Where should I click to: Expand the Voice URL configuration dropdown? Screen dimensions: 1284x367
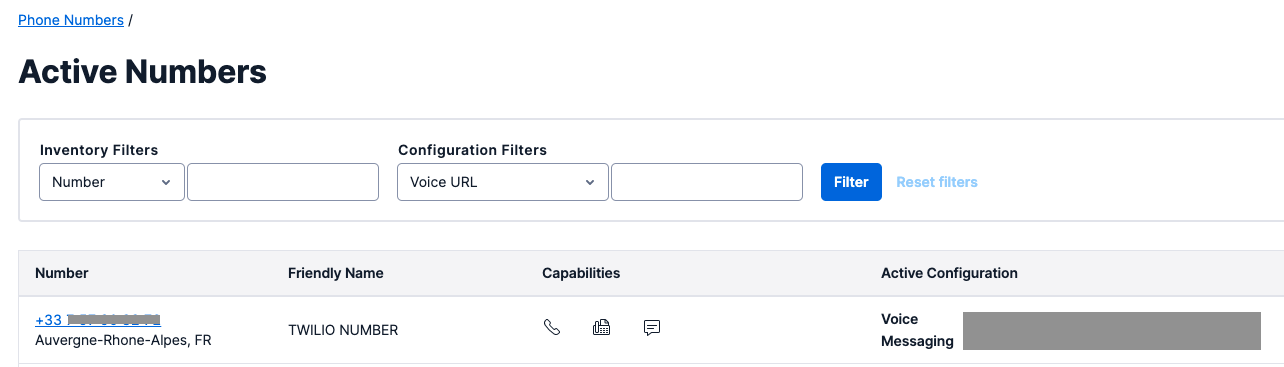(x=503, y=182)
